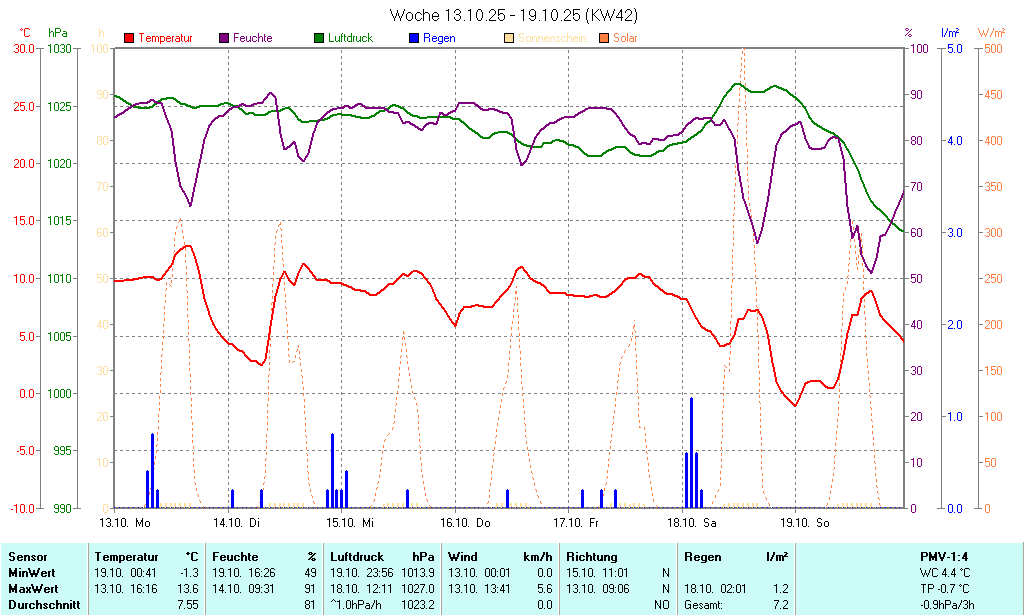This screenshot has width=1024, height=615.
Task: Select the PMV-1:4 header in the table
Action: 944,557
